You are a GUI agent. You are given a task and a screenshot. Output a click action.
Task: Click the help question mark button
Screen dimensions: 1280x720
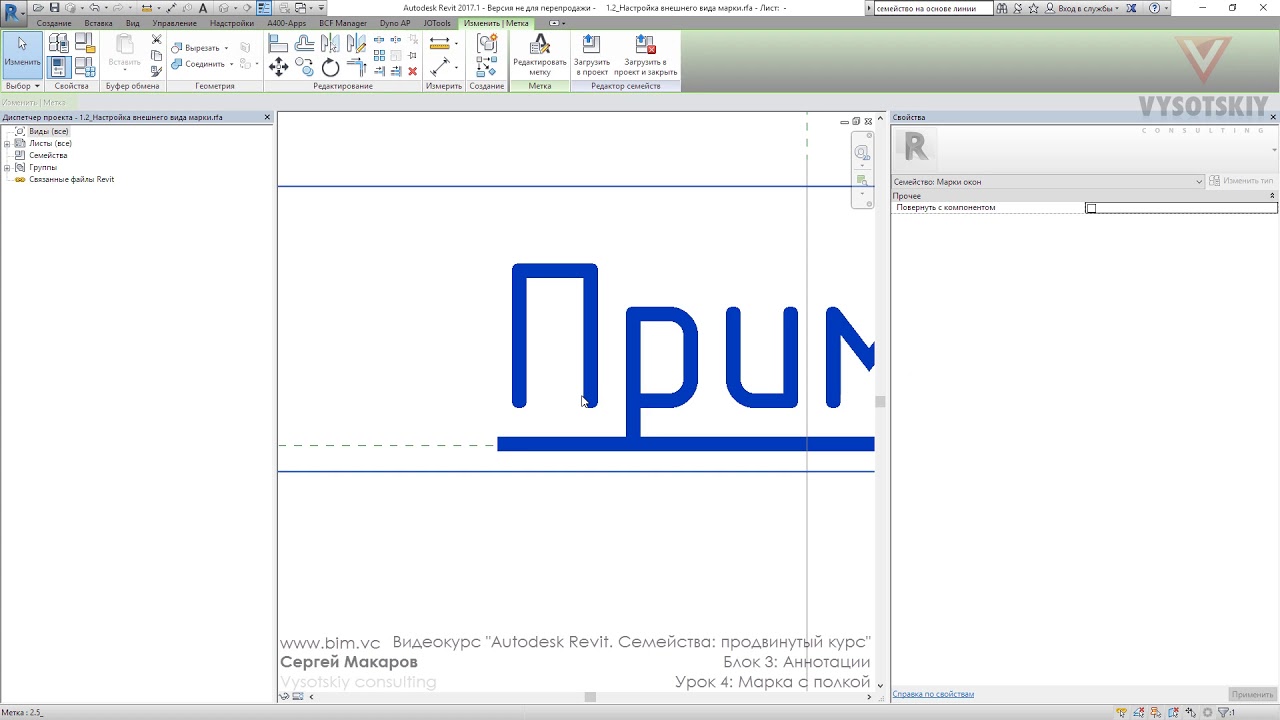tap(1155, 8)
